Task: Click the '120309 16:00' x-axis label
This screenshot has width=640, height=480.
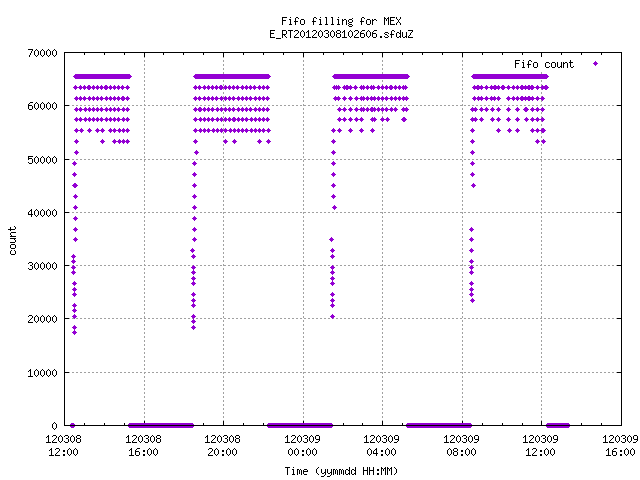Action: click(620, 446)
